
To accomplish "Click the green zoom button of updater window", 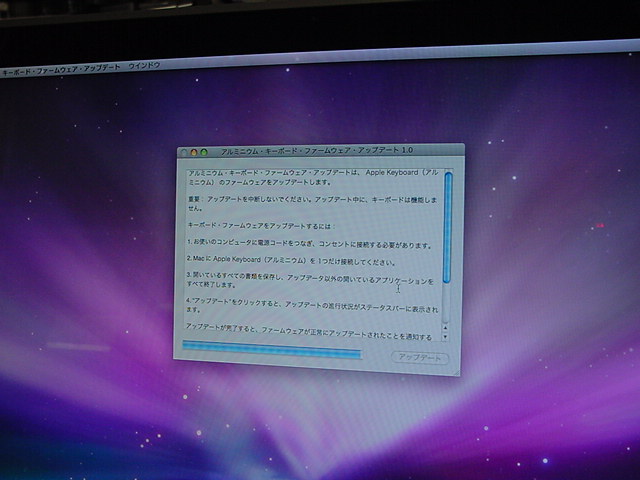I will pyautogui.click(x=204, y=153).
